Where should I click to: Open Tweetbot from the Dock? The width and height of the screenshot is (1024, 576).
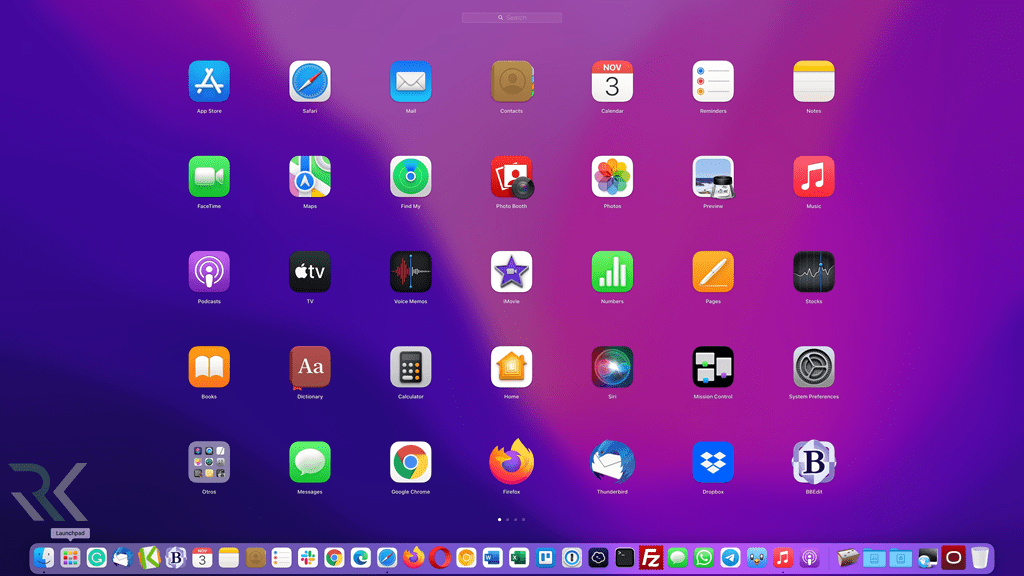point(756,558)
